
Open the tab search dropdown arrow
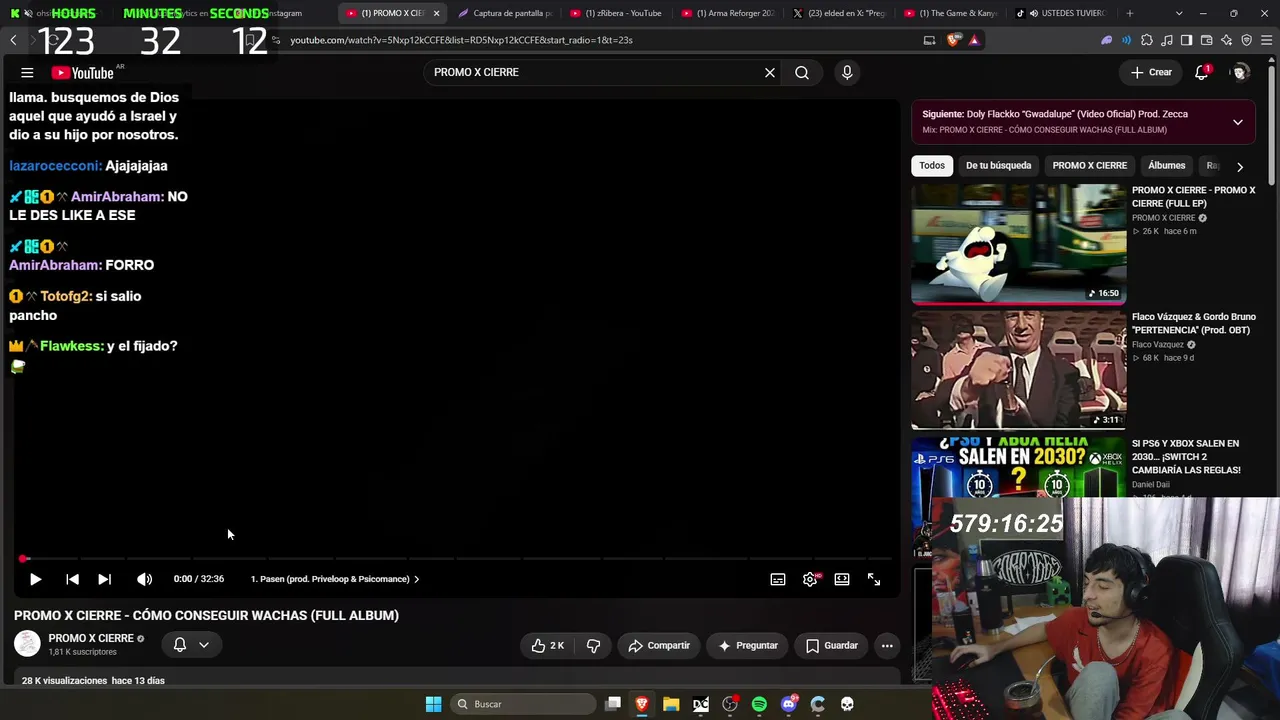[x=1180, y=13]
